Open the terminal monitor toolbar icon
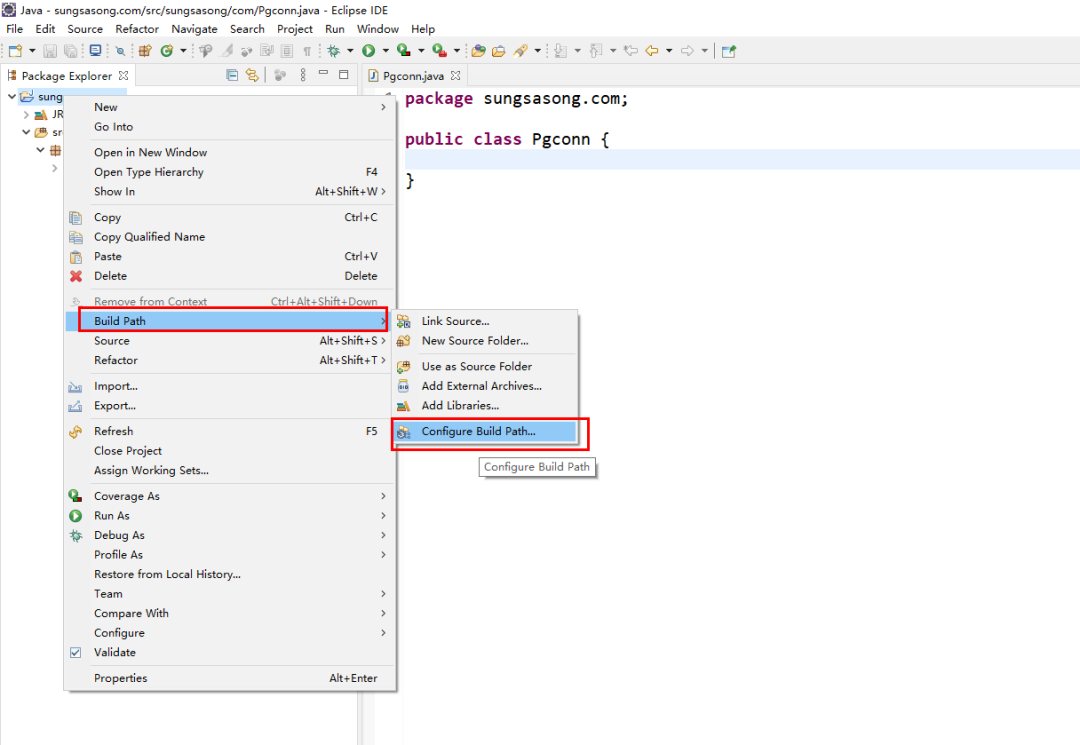Image resolution: width=1080 pixels, height=745 pixels. pos(95,51)
